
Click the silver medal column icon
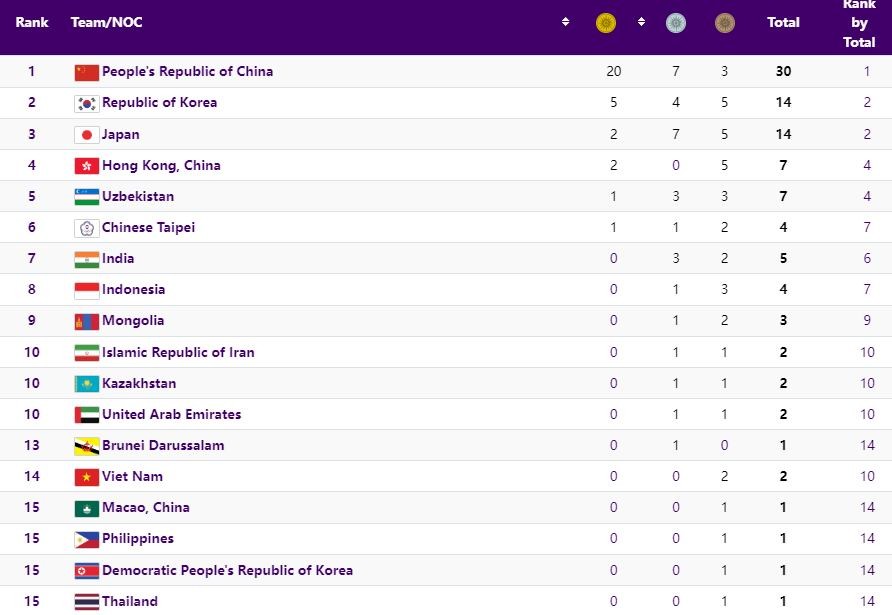pos(676,22)
